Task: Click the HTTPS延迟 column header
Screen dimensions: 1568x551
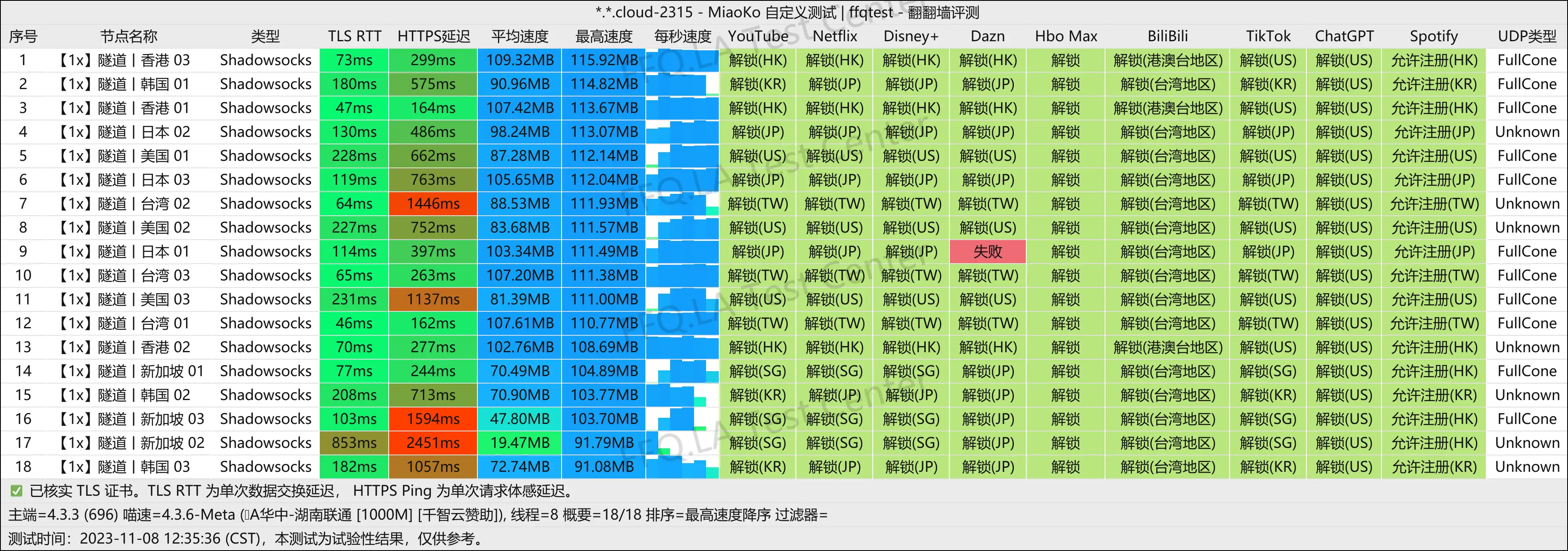Action: [x=433, y=36]
